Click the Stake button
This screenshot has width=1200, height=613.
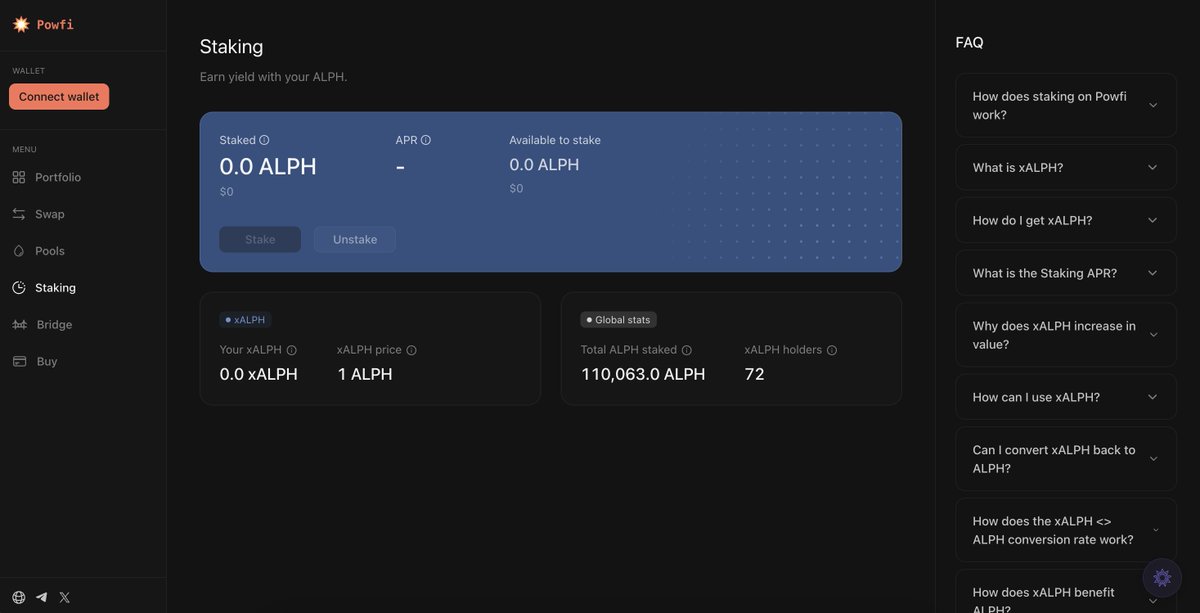tap(260, 240)
